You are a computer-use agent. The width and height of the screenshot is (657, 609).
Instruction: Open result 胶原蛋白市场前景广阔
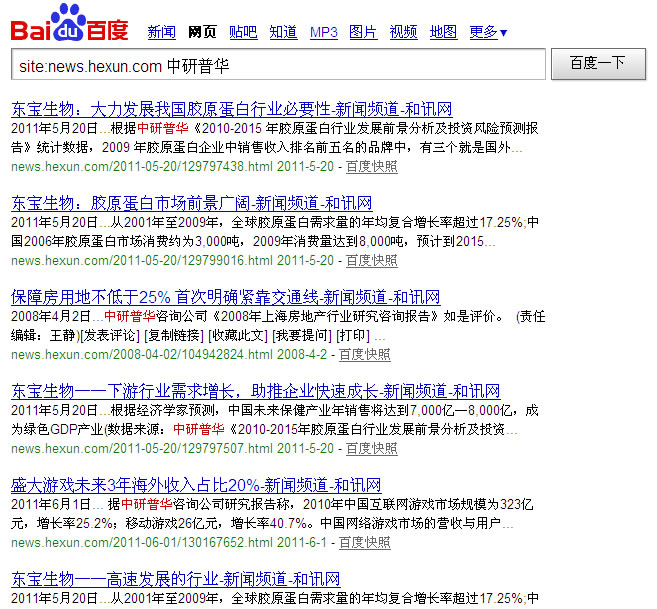tap(191, 203)
